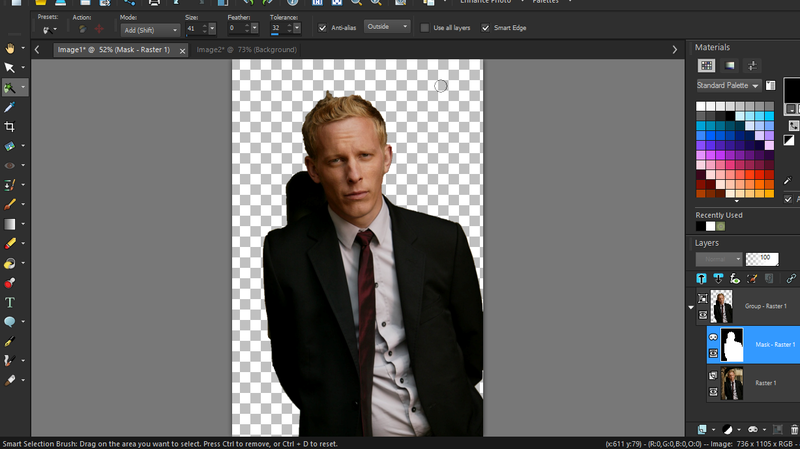Image resolution: width=800 pixels, height=449 pixels.
Task: Select the Raster 1 layer thumbnail
Action: pyautogui.click(x=732, y=383)
